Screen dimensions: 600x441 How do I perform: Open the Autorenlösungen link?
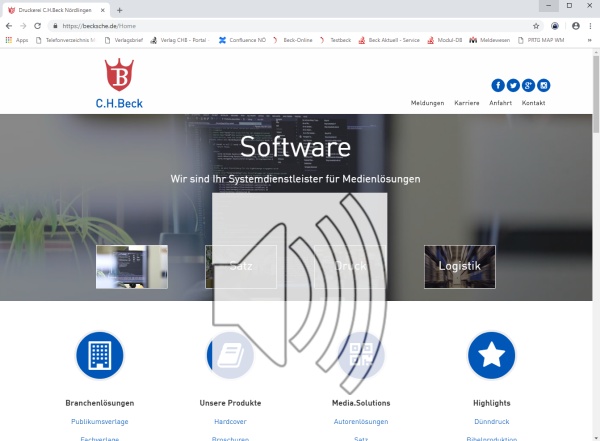pyautogui.click(x=361, y=421)
